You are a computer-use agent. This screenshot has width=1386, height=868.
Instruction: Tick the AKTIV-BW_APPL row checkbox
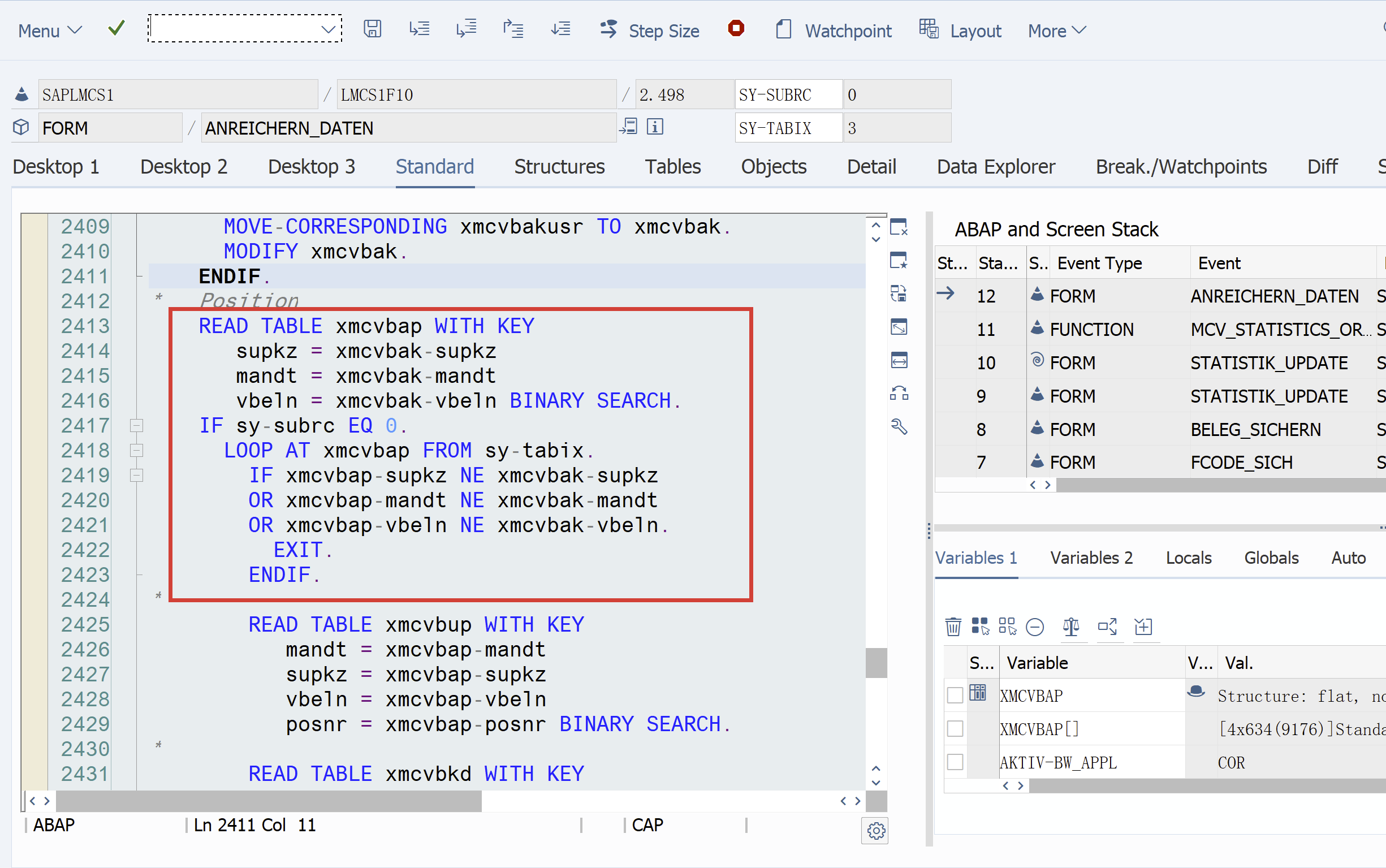coord(955,762)
